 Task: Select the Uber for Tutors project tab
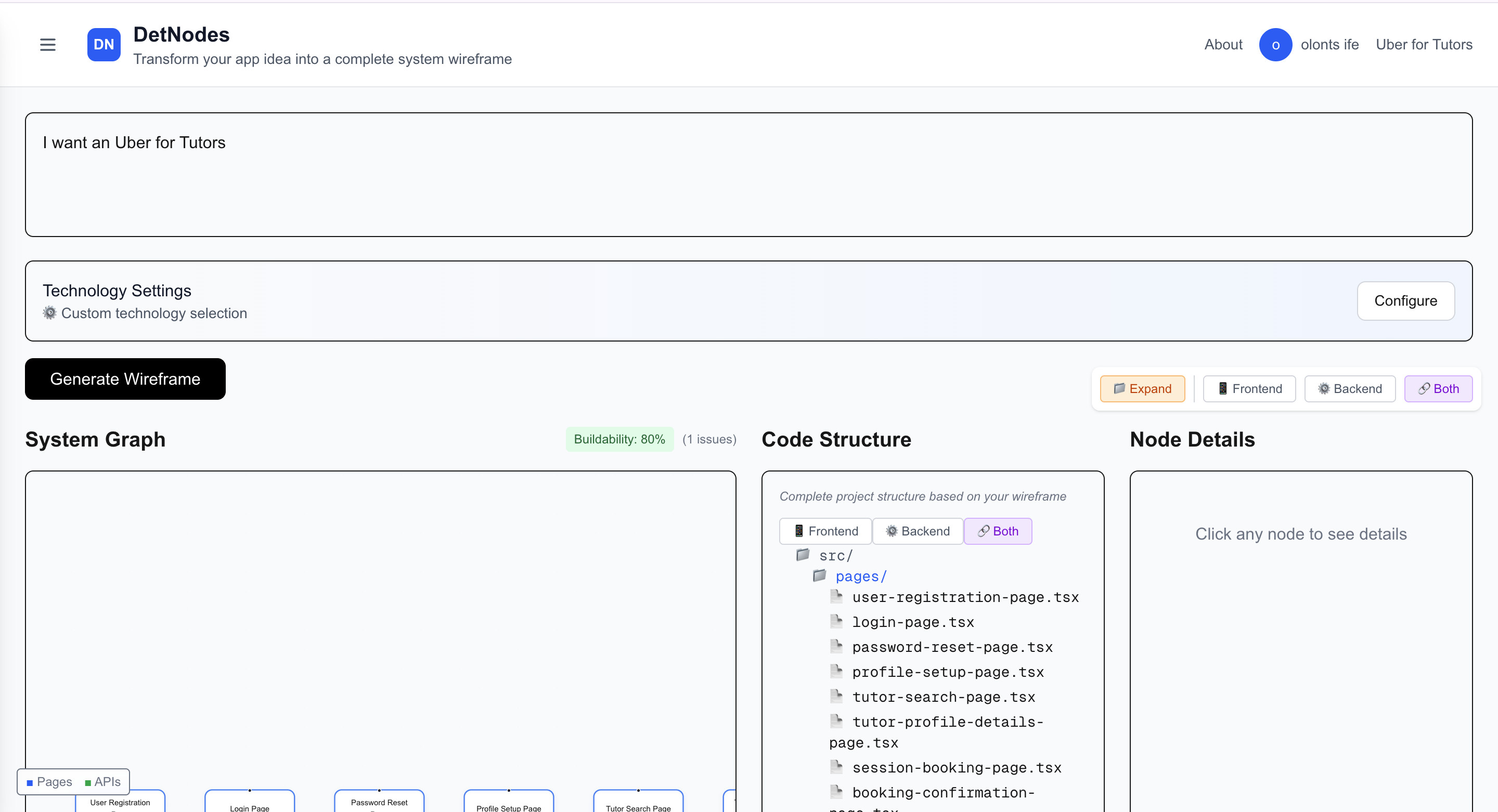click(x=1424, y=44)
